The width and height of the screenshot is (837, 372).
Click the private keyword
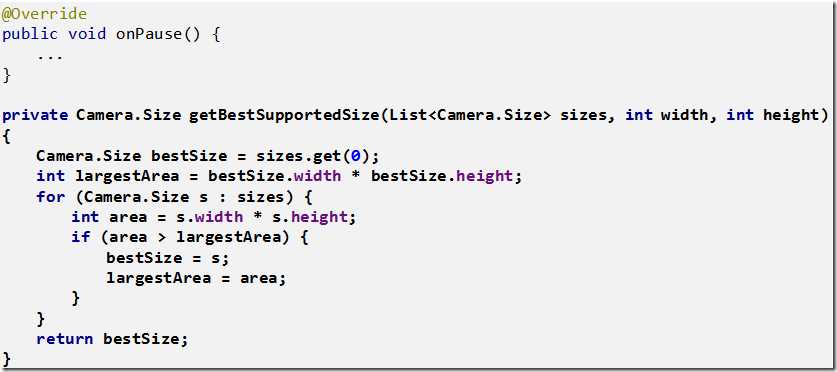(35, 115)
